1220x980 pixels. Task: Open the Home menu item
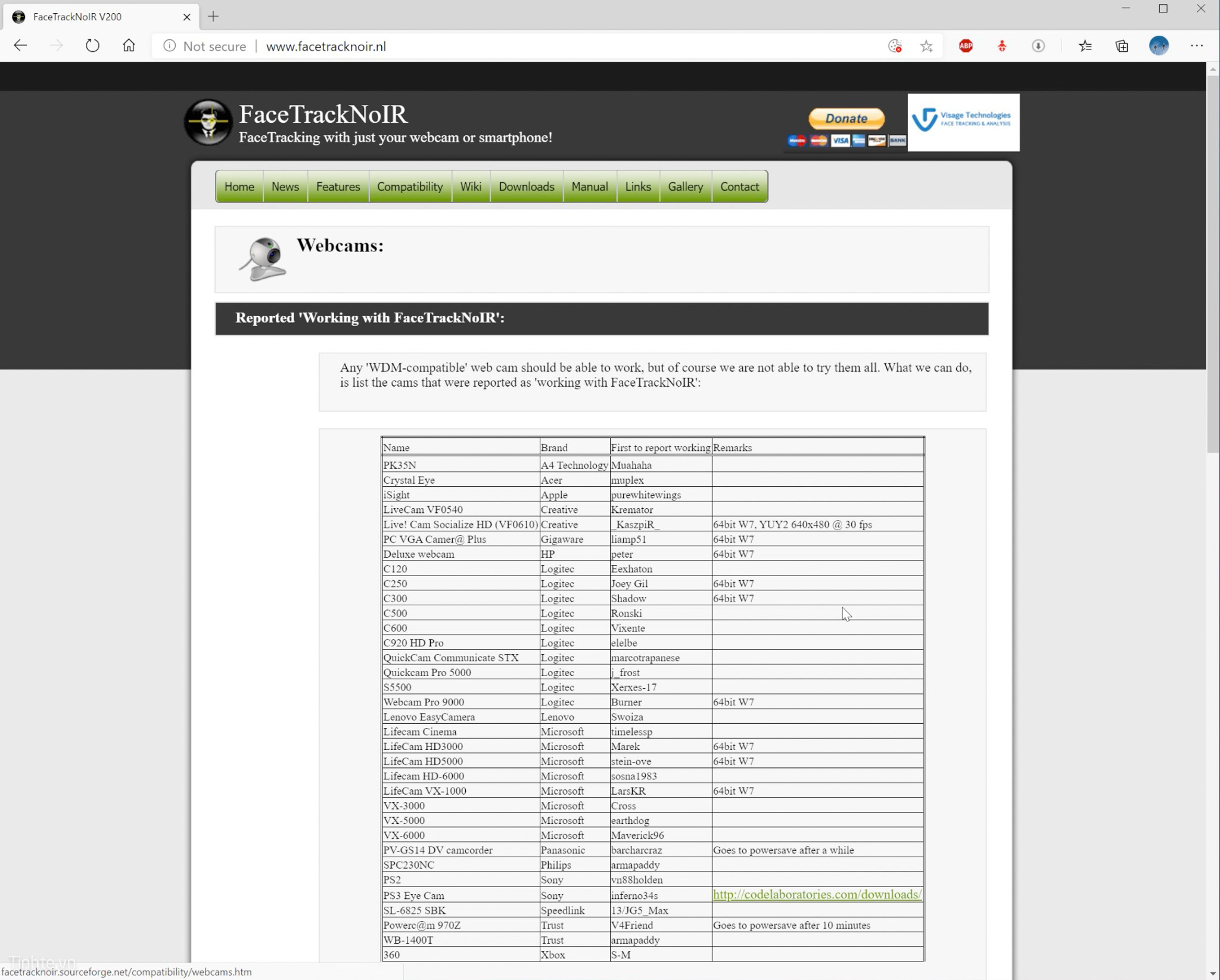(239, 186)
